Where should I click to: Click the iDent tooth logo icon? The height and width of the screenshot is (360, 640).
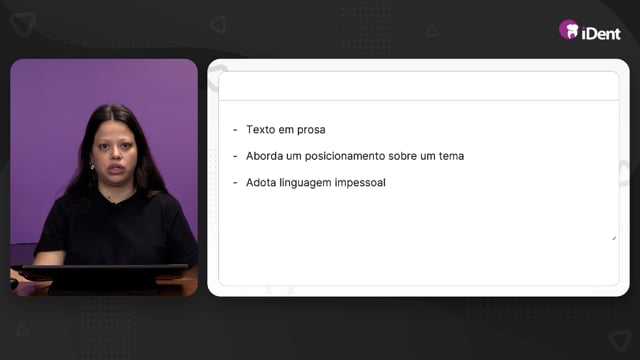tap(569, 30)
